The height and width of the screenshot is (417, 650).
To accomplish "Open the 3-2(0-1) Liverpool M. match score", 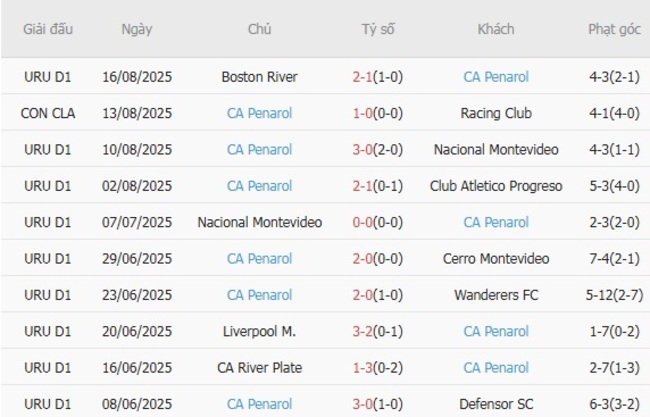I will coord(378,332).
